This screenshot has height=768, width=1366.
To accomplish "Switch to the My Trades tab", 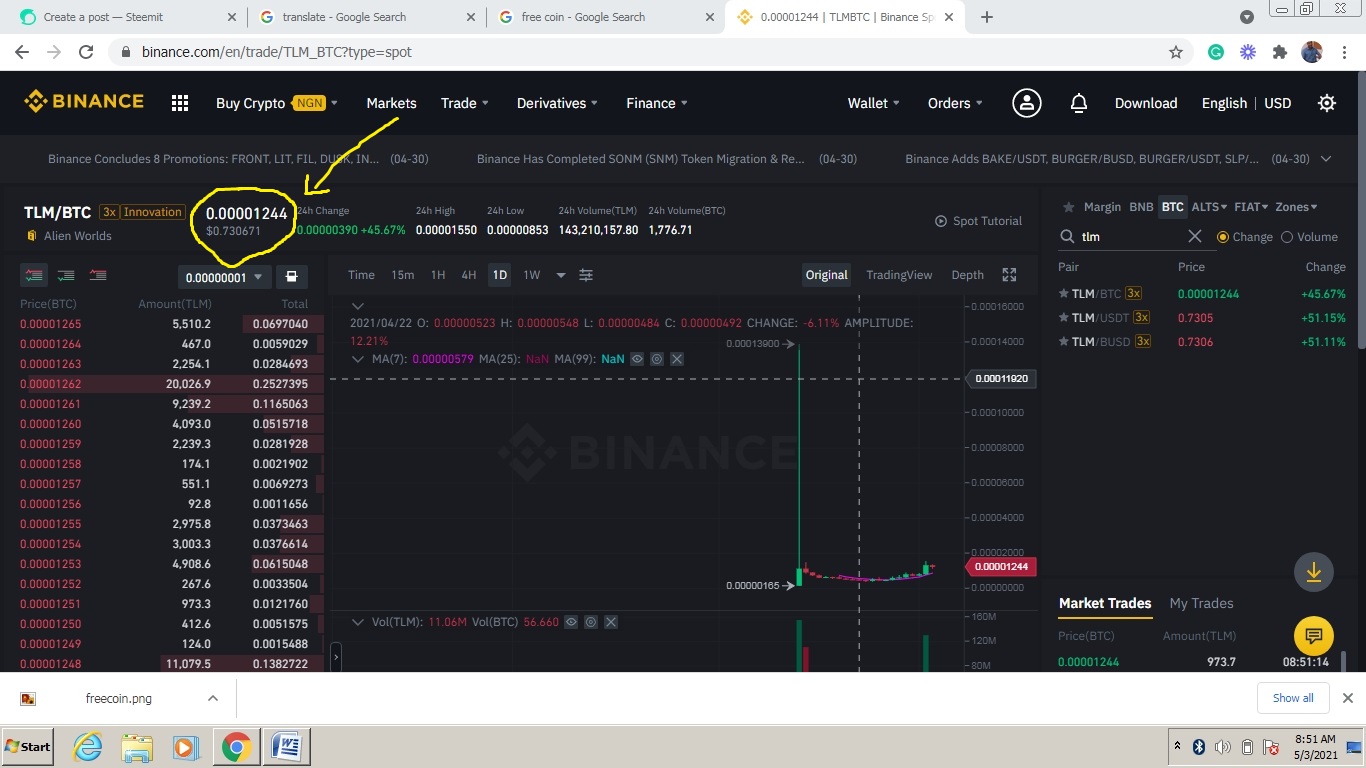I will point(1201,603).
